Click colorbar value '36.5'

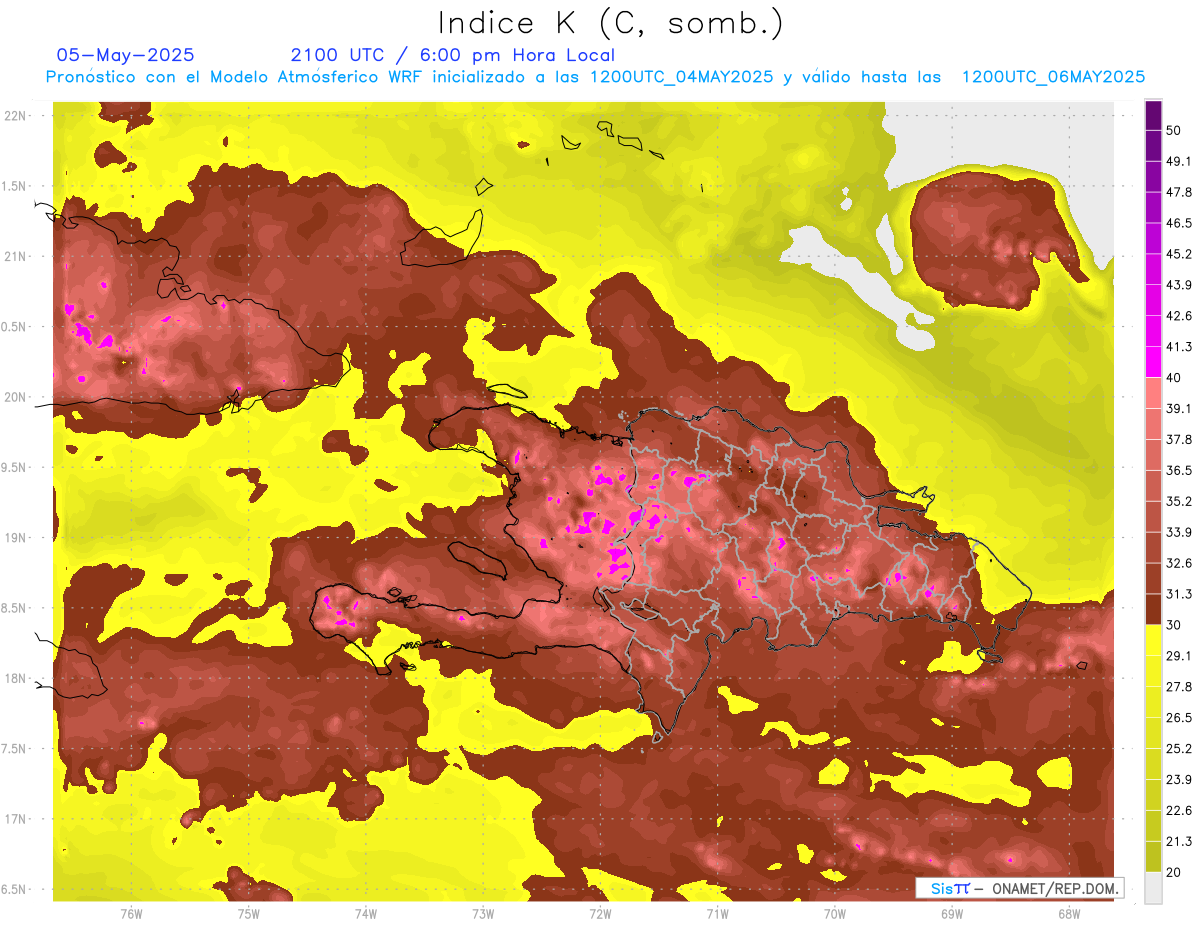pos(1179,470)
